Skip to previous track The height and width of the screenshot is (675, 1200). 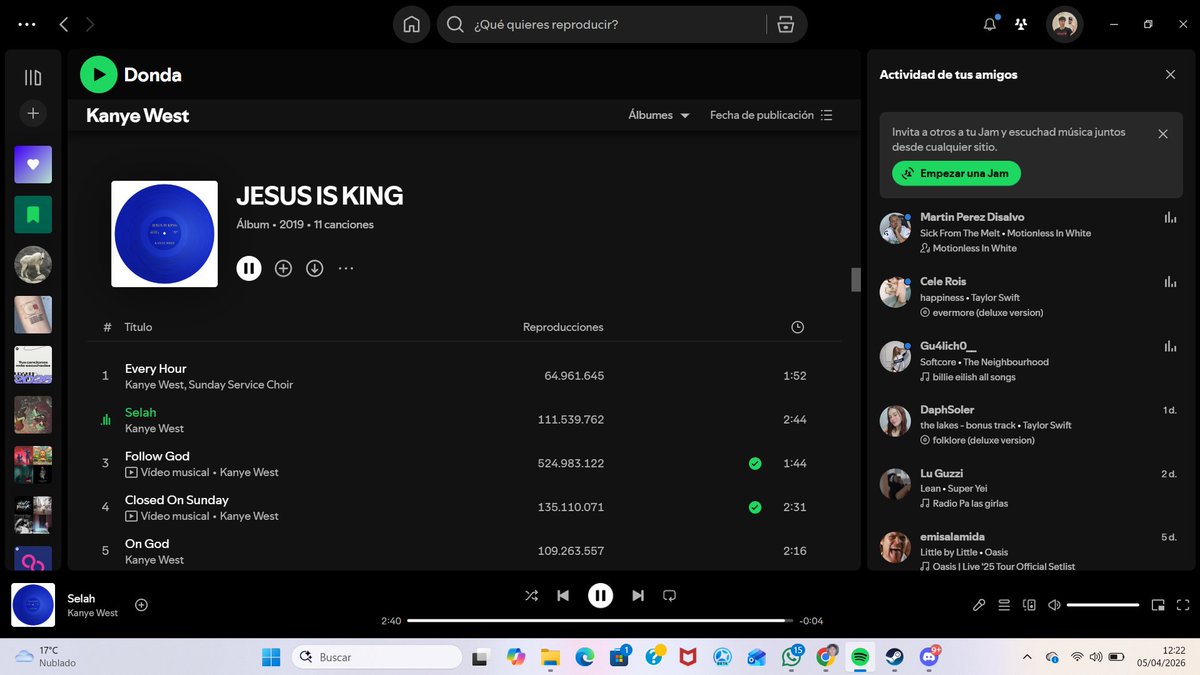click(x=563, y=596)
